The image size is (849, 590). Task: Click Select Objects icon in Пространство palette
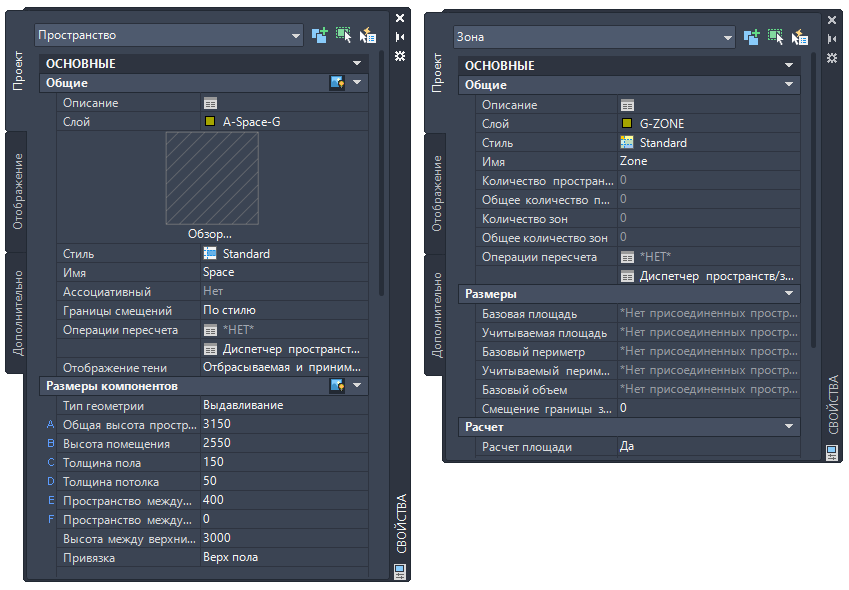click(x=343, y=35)
